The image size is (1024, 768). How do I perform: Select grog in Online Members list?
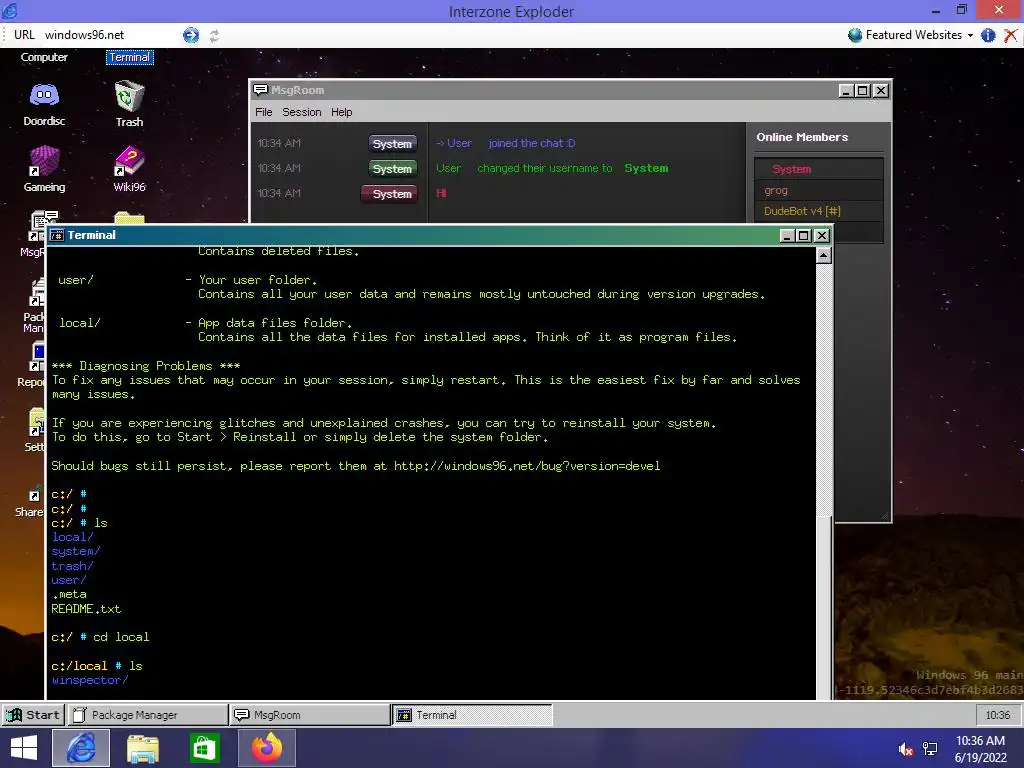818,190
